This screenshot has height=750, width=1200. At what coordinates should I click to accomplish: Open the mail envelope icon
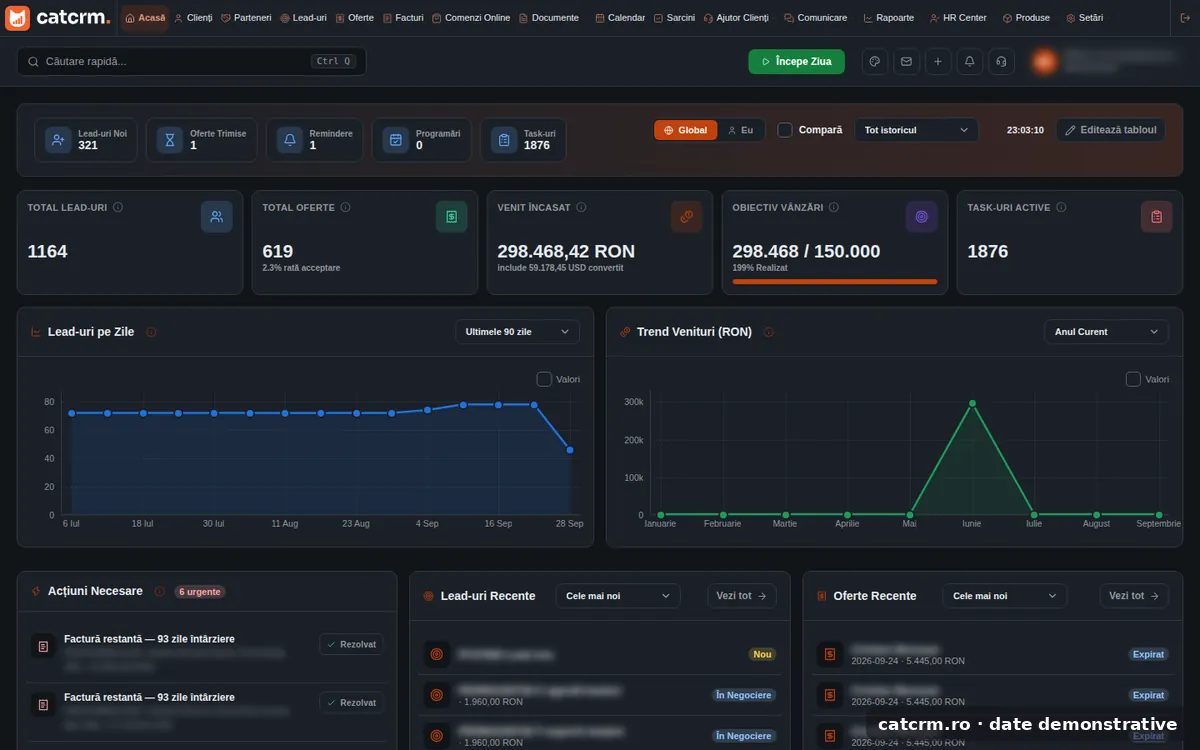coord(906,62)
